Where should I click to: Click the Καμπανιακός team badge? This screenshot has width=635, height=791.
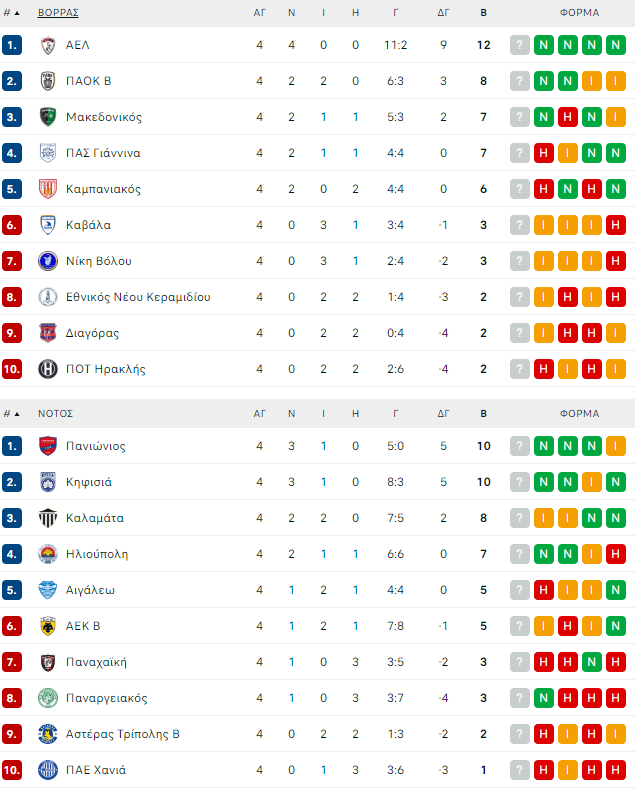47,189
